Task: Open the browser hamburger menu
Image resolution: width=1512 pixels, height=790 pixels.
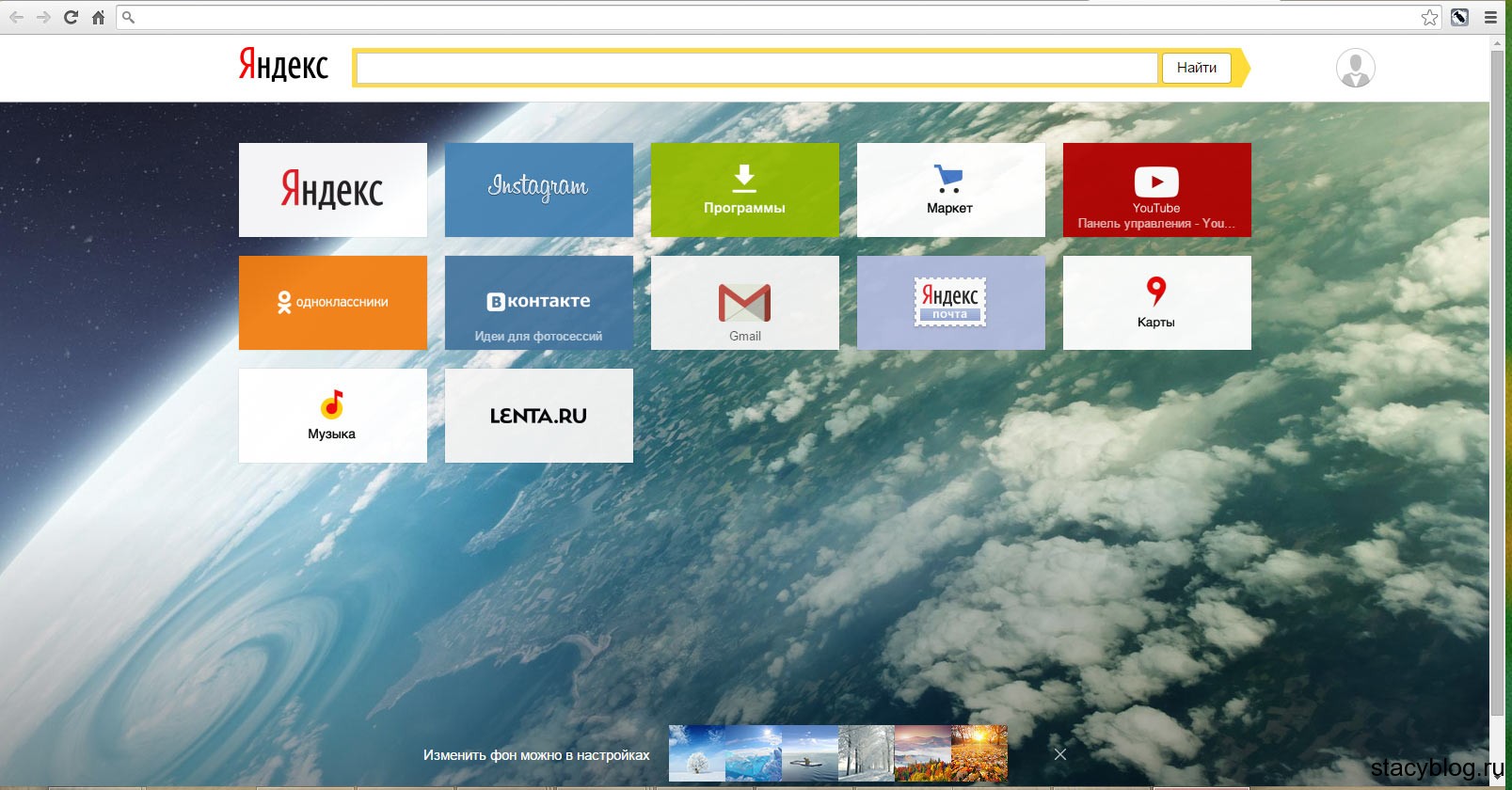Action: (1490, 17)
